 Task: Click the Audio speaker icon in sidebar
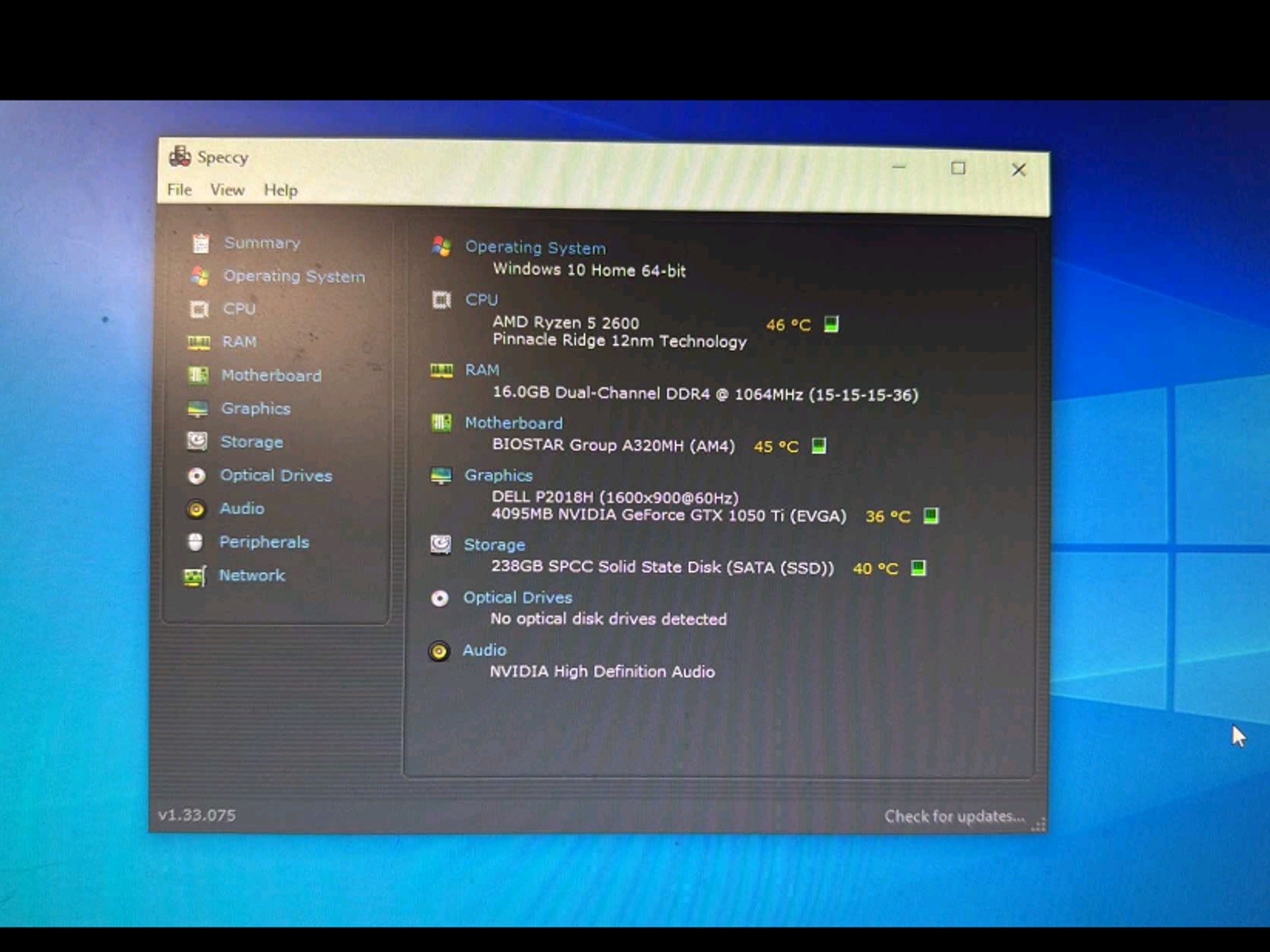pos(196,509)
